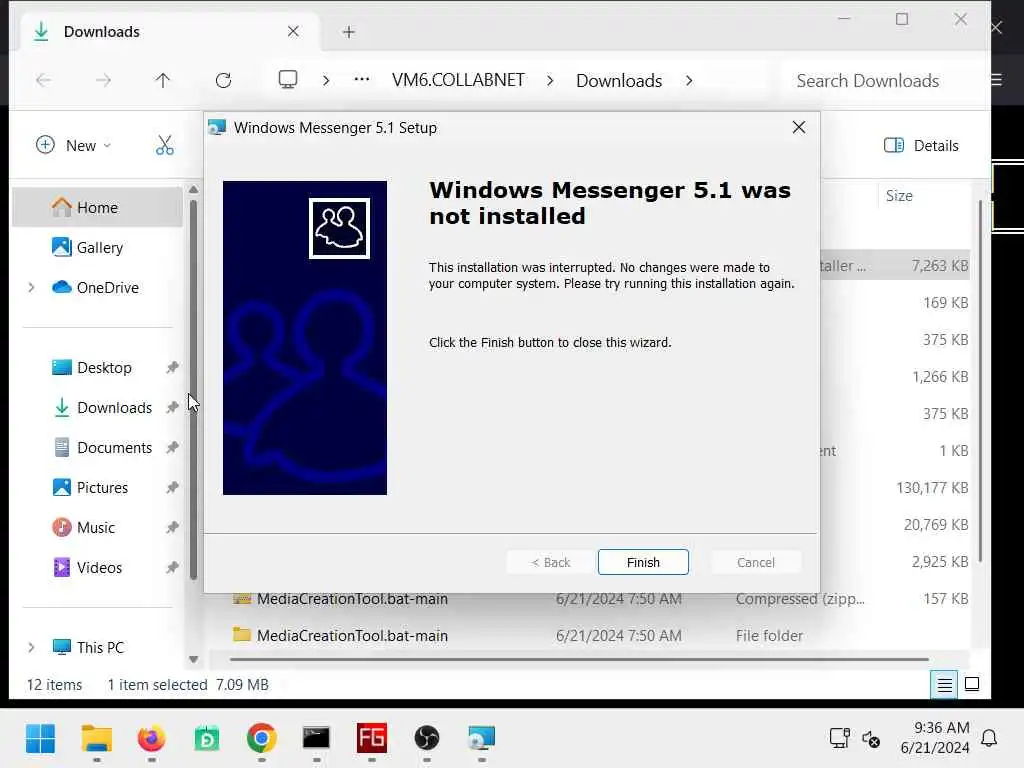Open the terminal window from taskbar
Image resolution: width=1024 pixels, height=768 pixels.
point(316,739)
